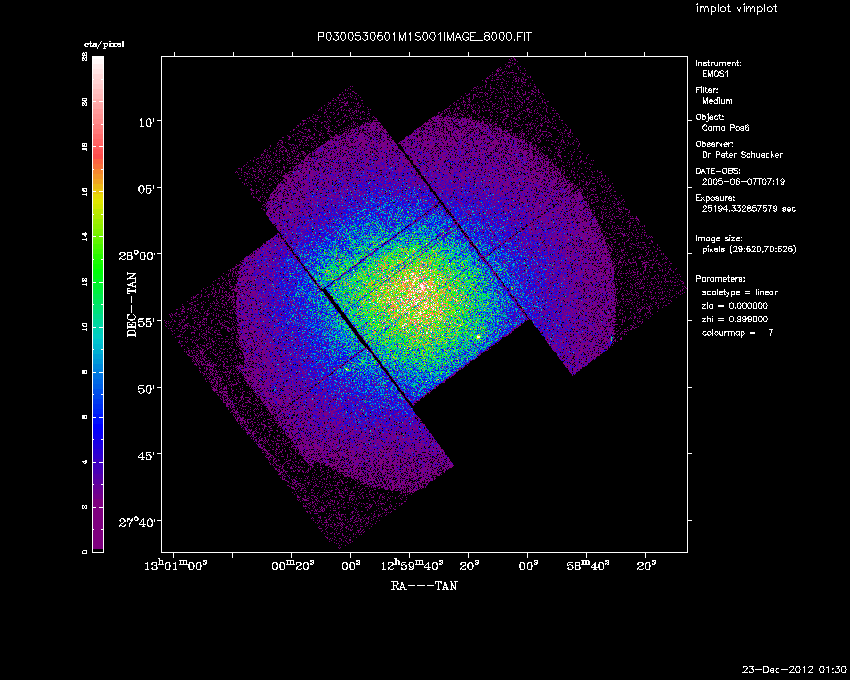Select the 'zhi = 0.999000' parameter
850x680 pixels.
click(735, 319)
